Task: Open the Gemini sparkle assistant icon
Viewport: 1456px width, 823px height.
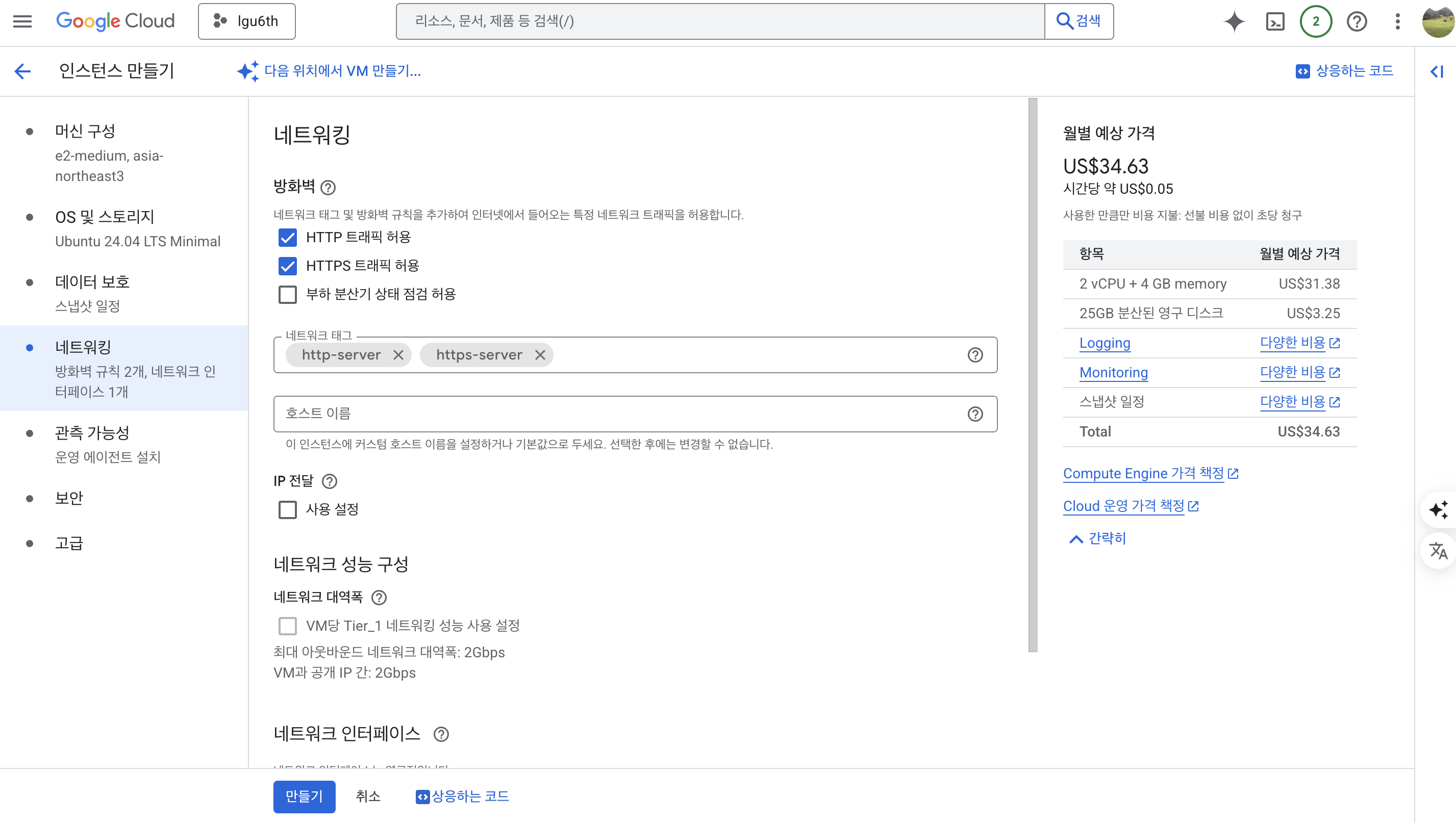Action: coord(1235,21)
